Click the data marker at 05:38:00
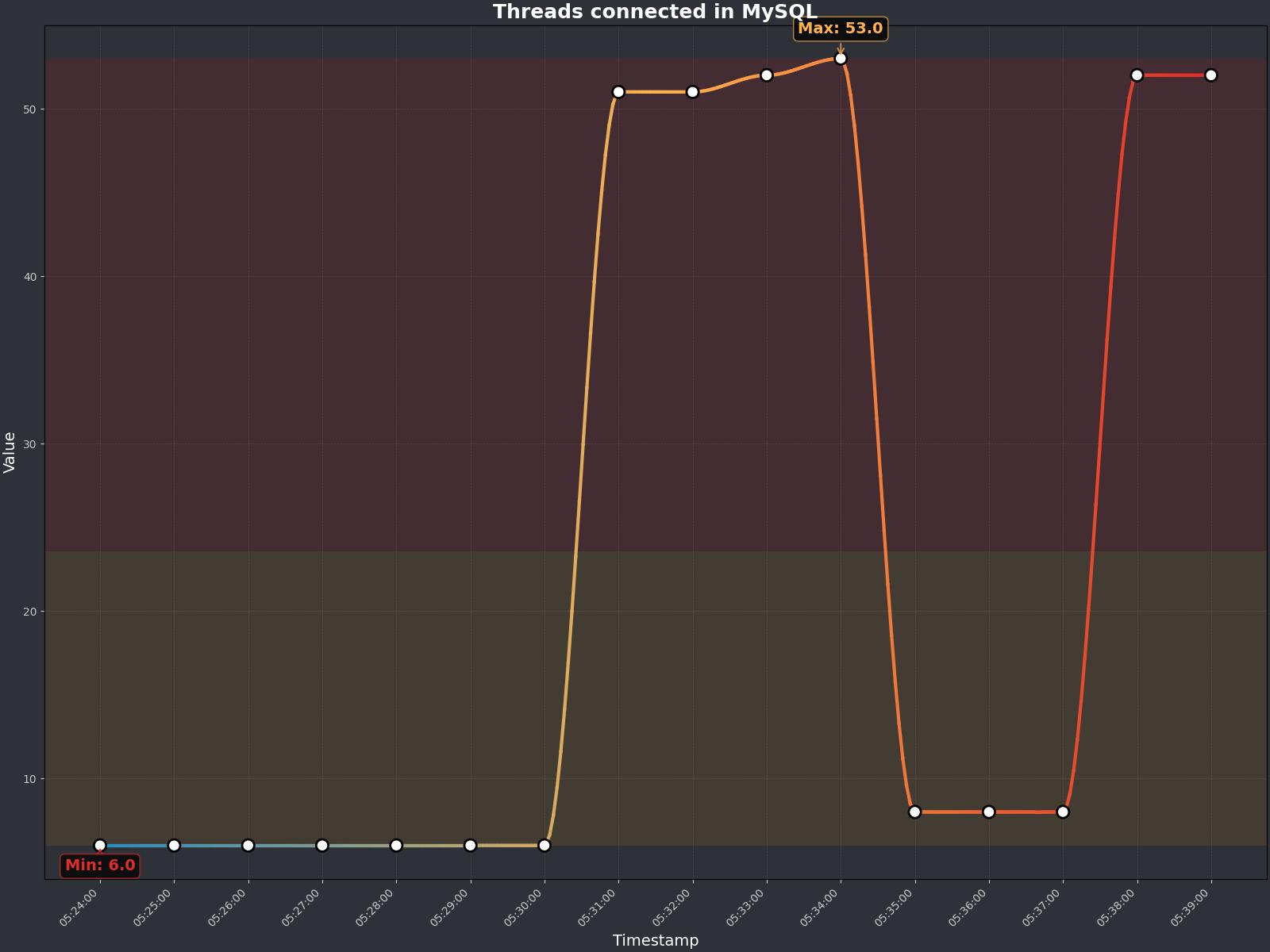The image size is (1270, 952). 1137,75
